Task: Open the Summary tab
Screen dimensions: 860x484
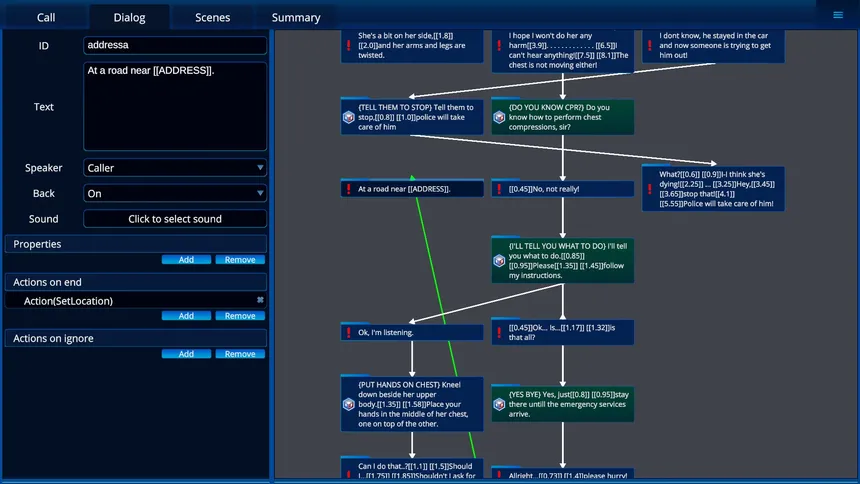Action: point(296,17)
